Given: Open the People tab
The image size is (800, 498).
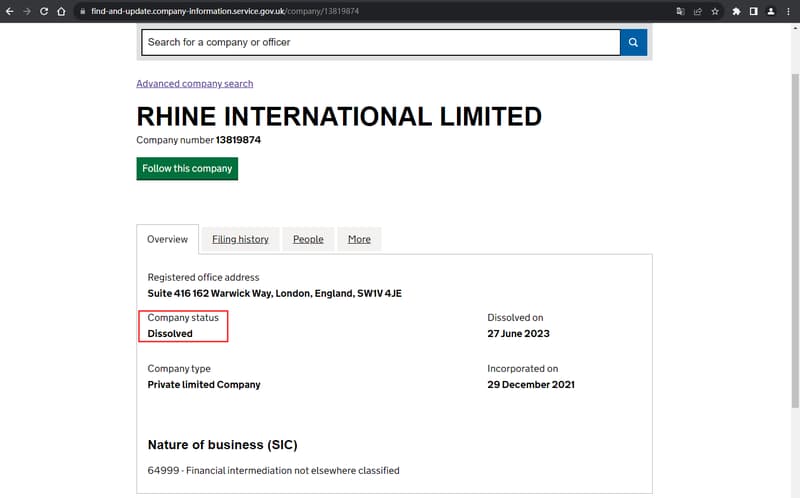Looking at the screenshot, I should tap(308, 239).
